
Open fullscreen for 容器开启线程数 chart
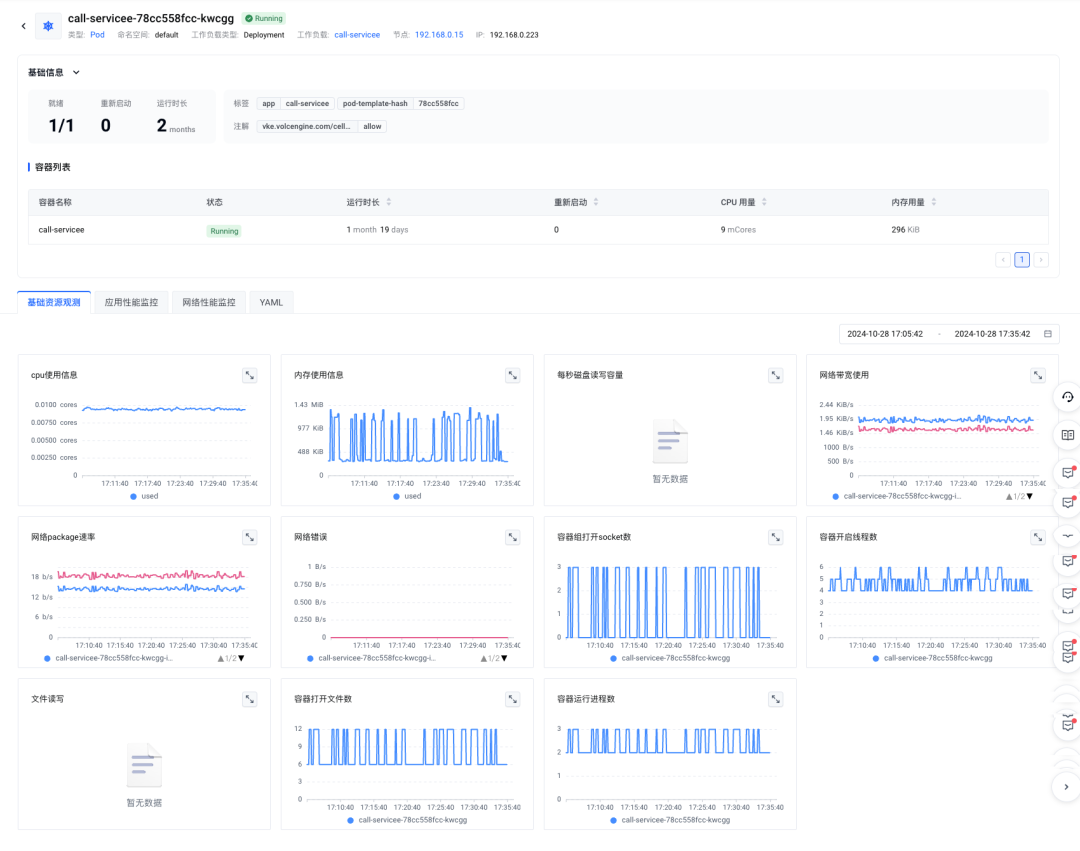tap(1038, 537)
